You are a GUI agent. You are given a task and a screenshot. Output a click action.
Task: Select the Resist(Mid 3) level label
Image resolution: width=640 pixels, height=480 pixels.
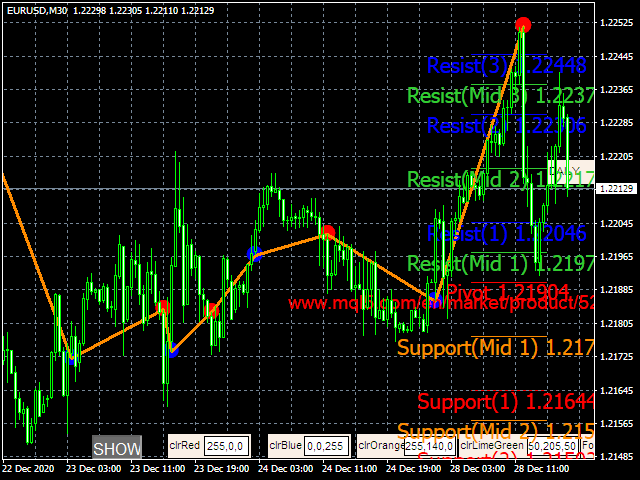click(x=501, y=96)
